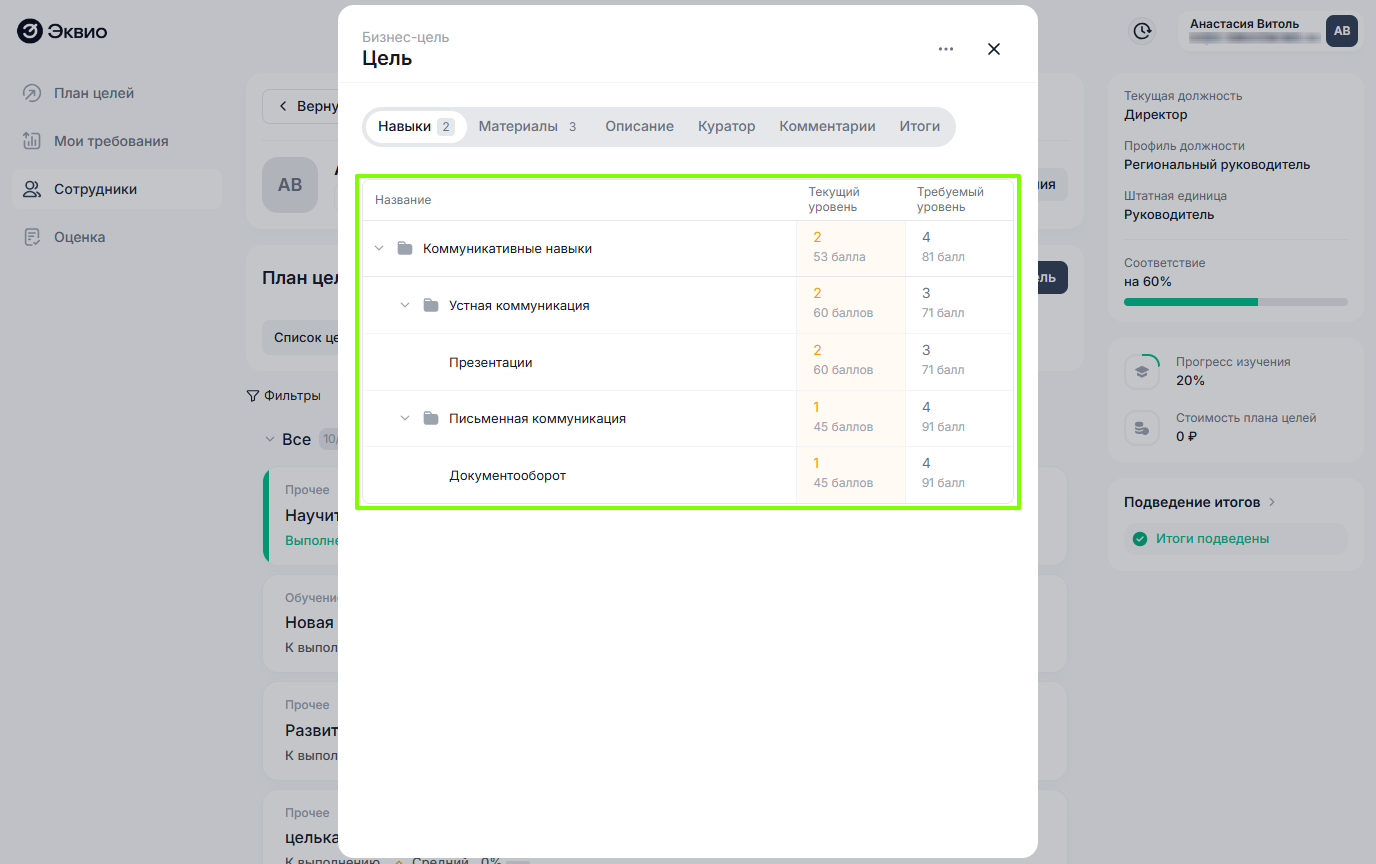Select Презентации skill row

pos(687,362)
